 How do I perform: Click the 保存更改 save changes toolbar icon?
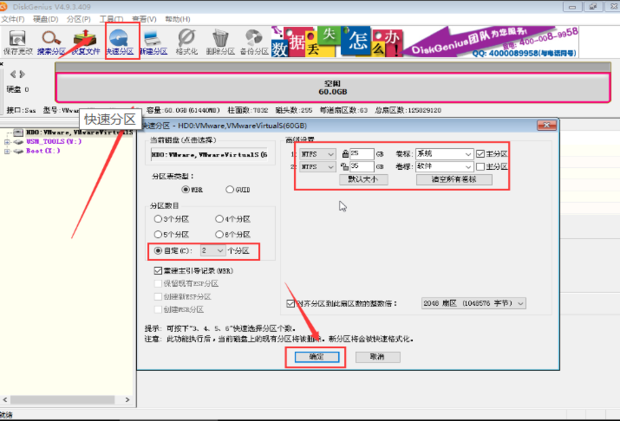coord(17,42)
